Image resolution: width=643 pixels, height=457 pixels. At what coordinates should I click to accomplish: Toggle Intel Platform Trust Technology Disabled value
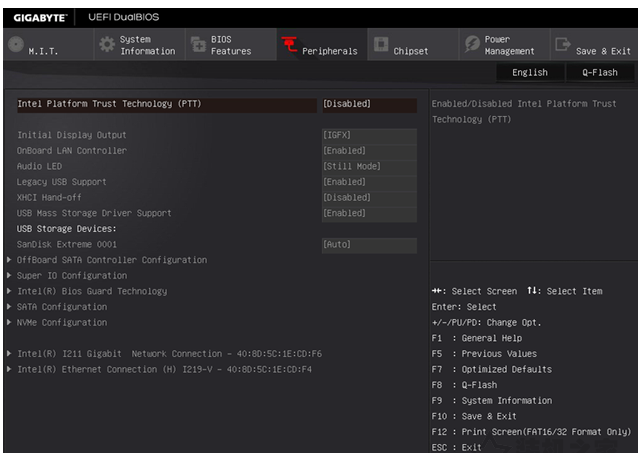(x=368, y=104)
